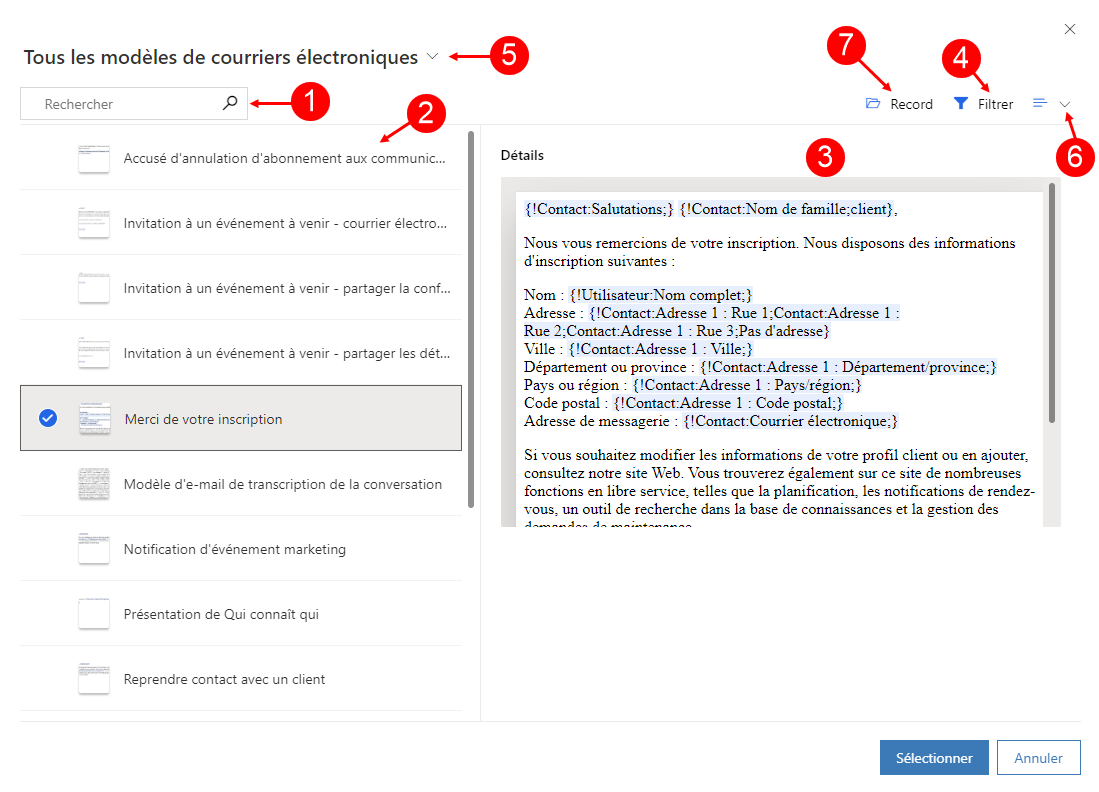
Task: Expand the 'Tous les modèles de courriers électroniques' dropdown
Action: 432,57
